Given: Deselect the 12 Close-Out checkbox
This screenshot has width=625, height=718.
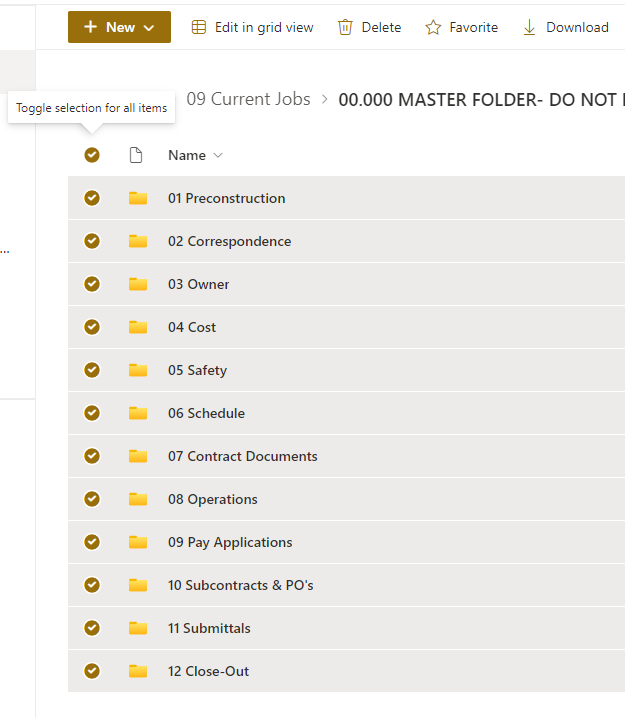Looking at the screenshot, I should pos(92,671).
